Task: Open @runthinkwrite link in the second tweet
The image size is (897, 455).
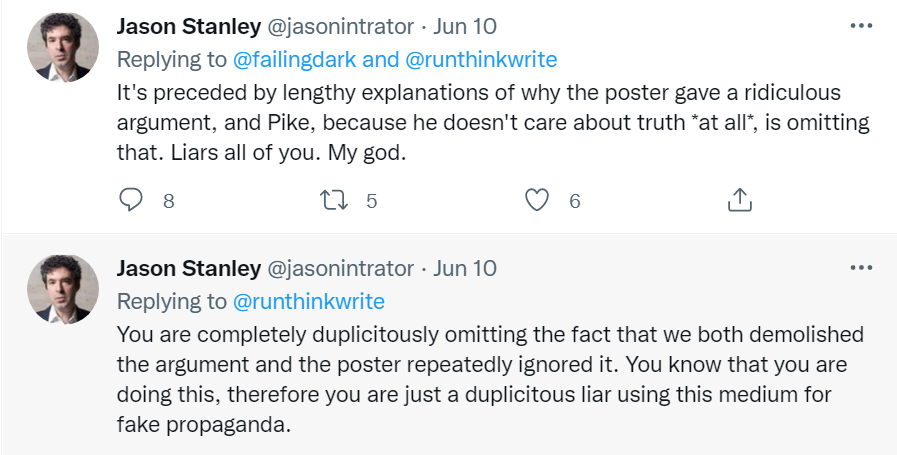Action: [x=308, y=301]
